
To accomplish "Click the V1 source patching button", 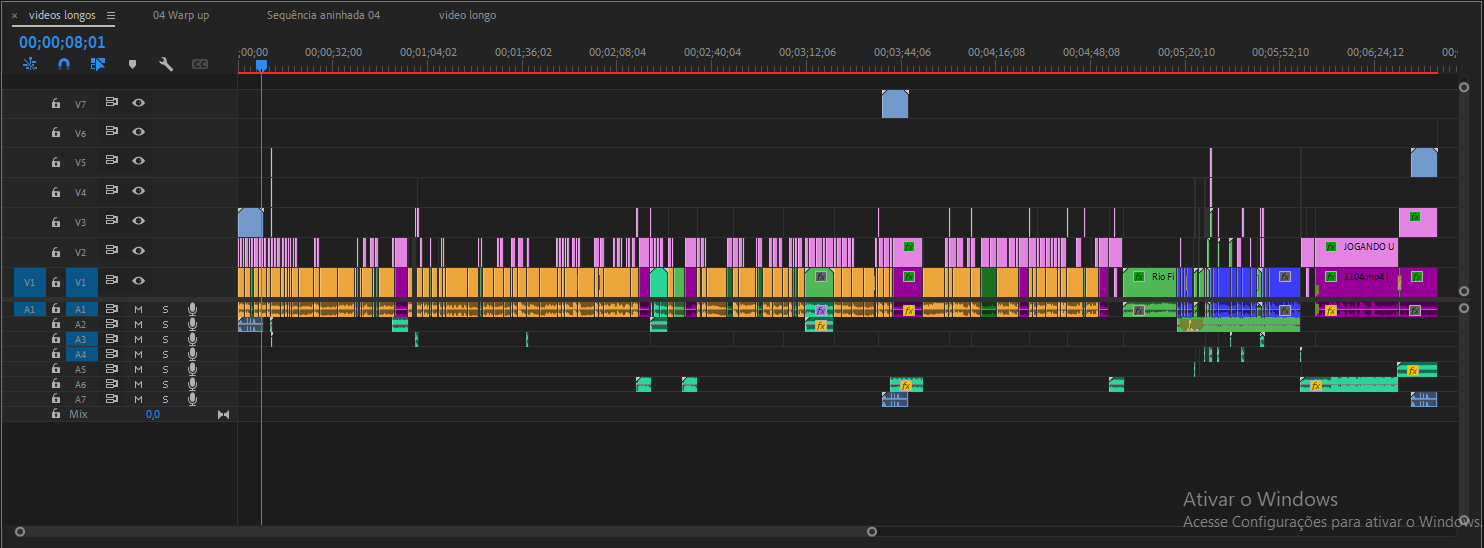I will (x=28, y=282).
